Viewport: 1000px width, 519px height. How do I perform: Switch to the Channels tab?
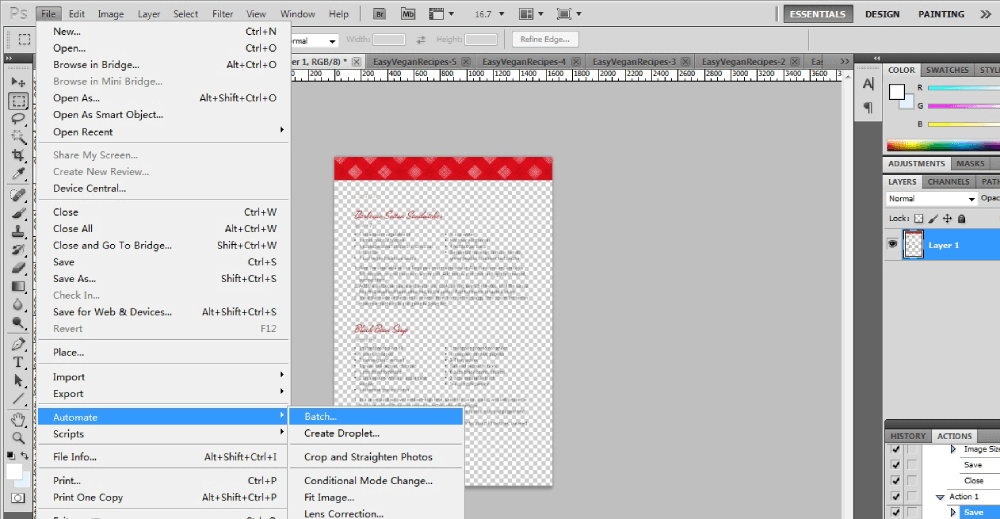(947, 182)
